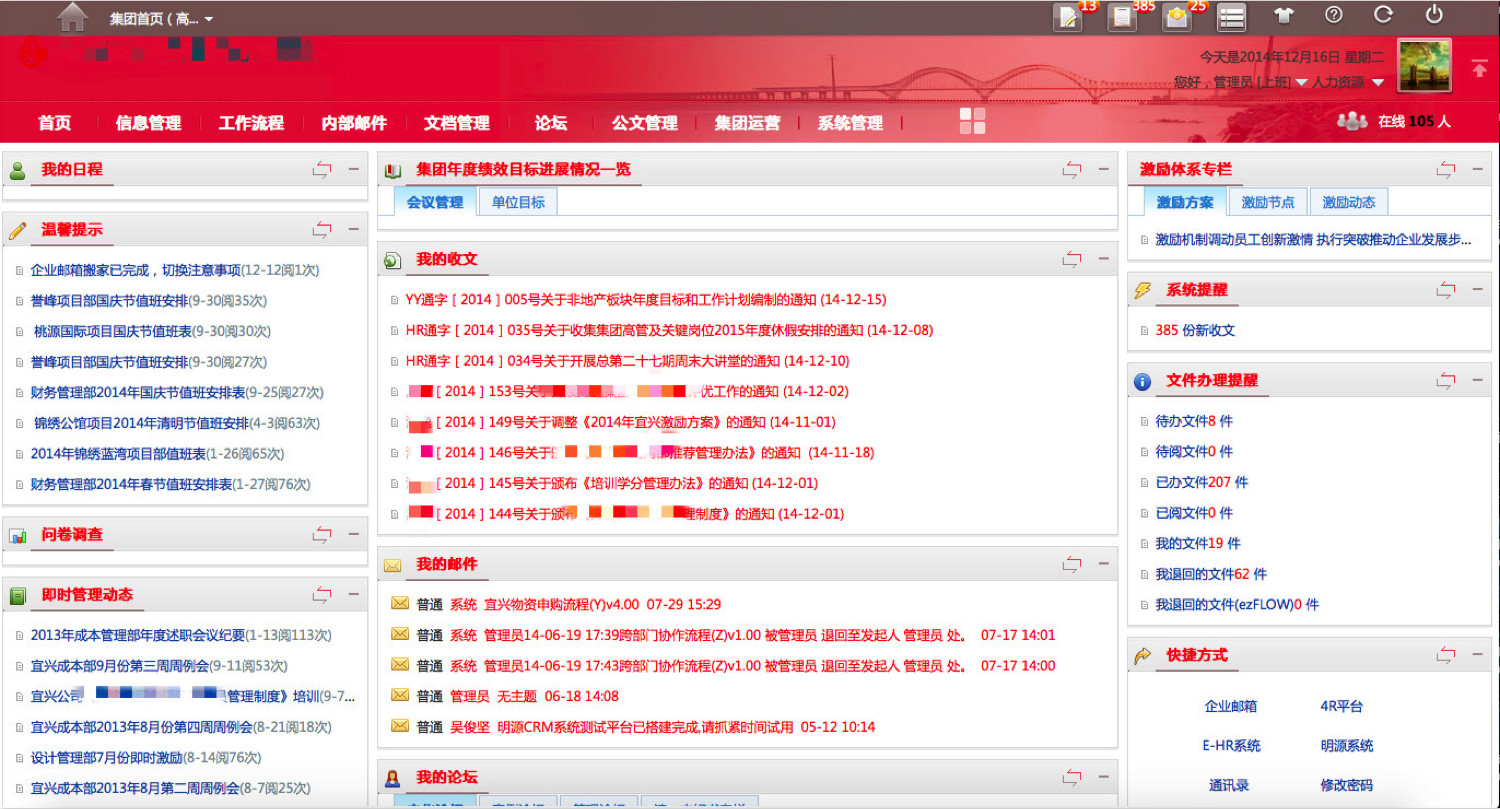Open help via the question mark icon
Viewport: 1500px width, 809px height.
coord(1333,15)
